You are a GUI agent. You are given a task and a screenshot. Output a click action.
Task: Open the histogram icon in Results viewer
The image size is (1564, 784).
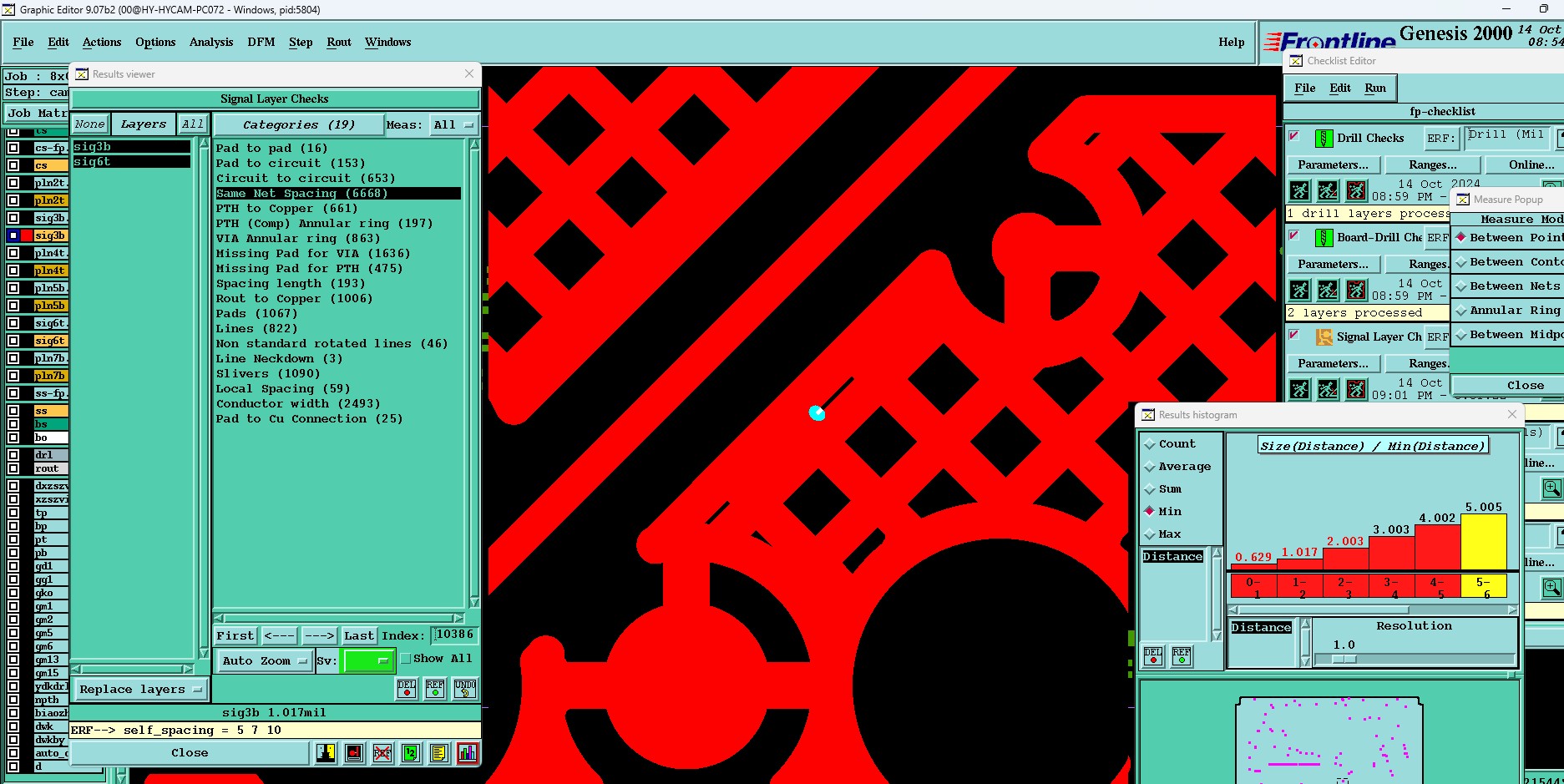click(468, 753)
